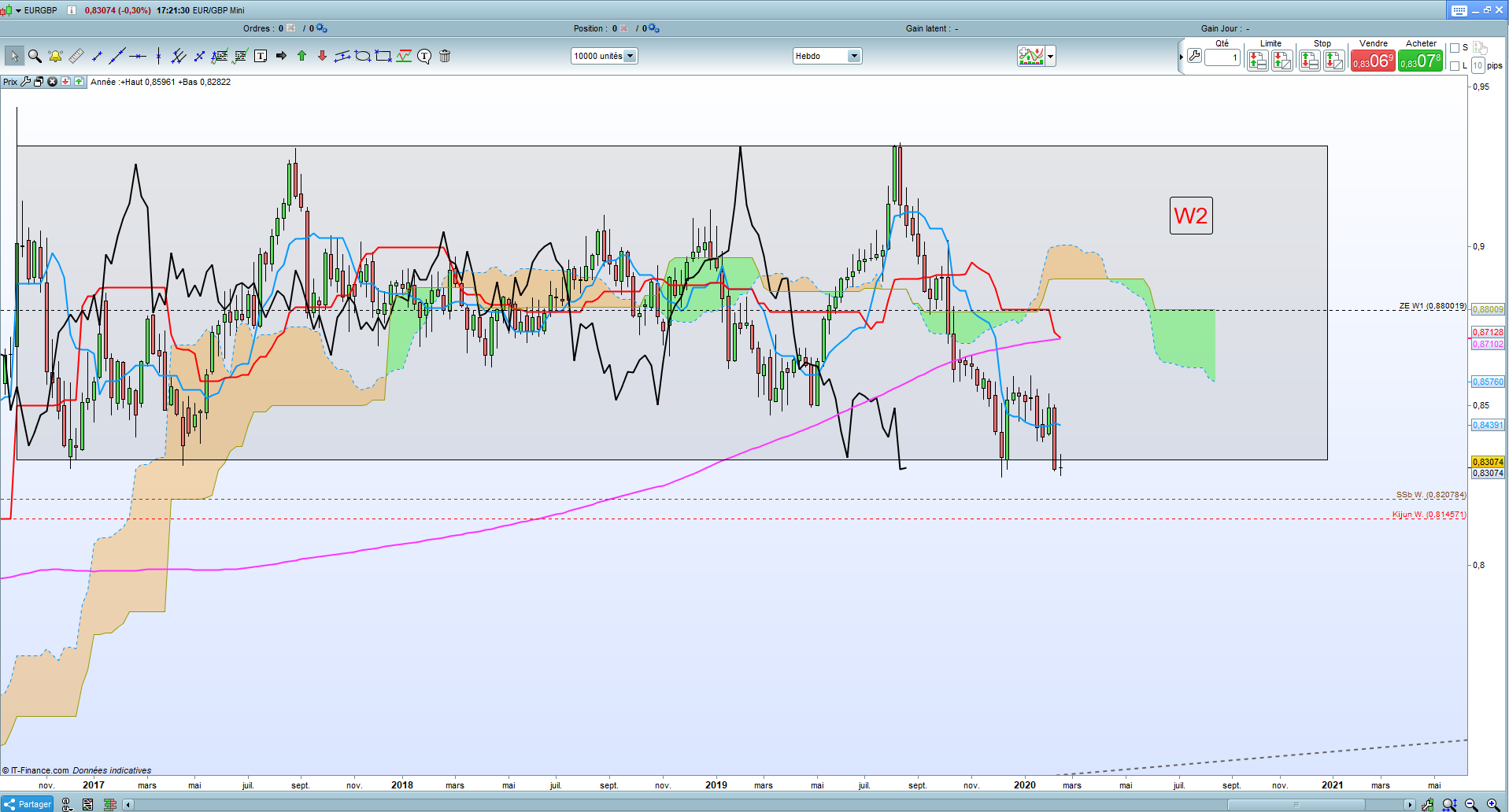Open the order book icon in bottom bar
Screen dimensions: 1509x812
109,804
